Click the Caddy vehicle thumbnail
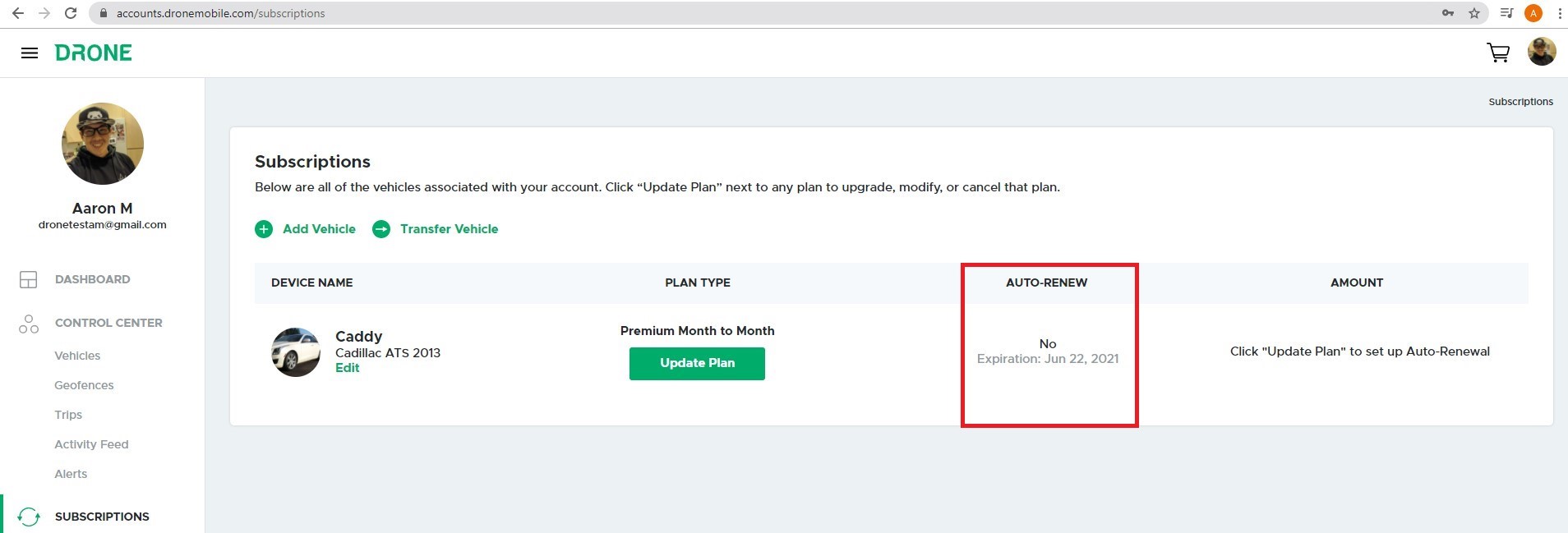1568x533 pixels. point(296,352)
